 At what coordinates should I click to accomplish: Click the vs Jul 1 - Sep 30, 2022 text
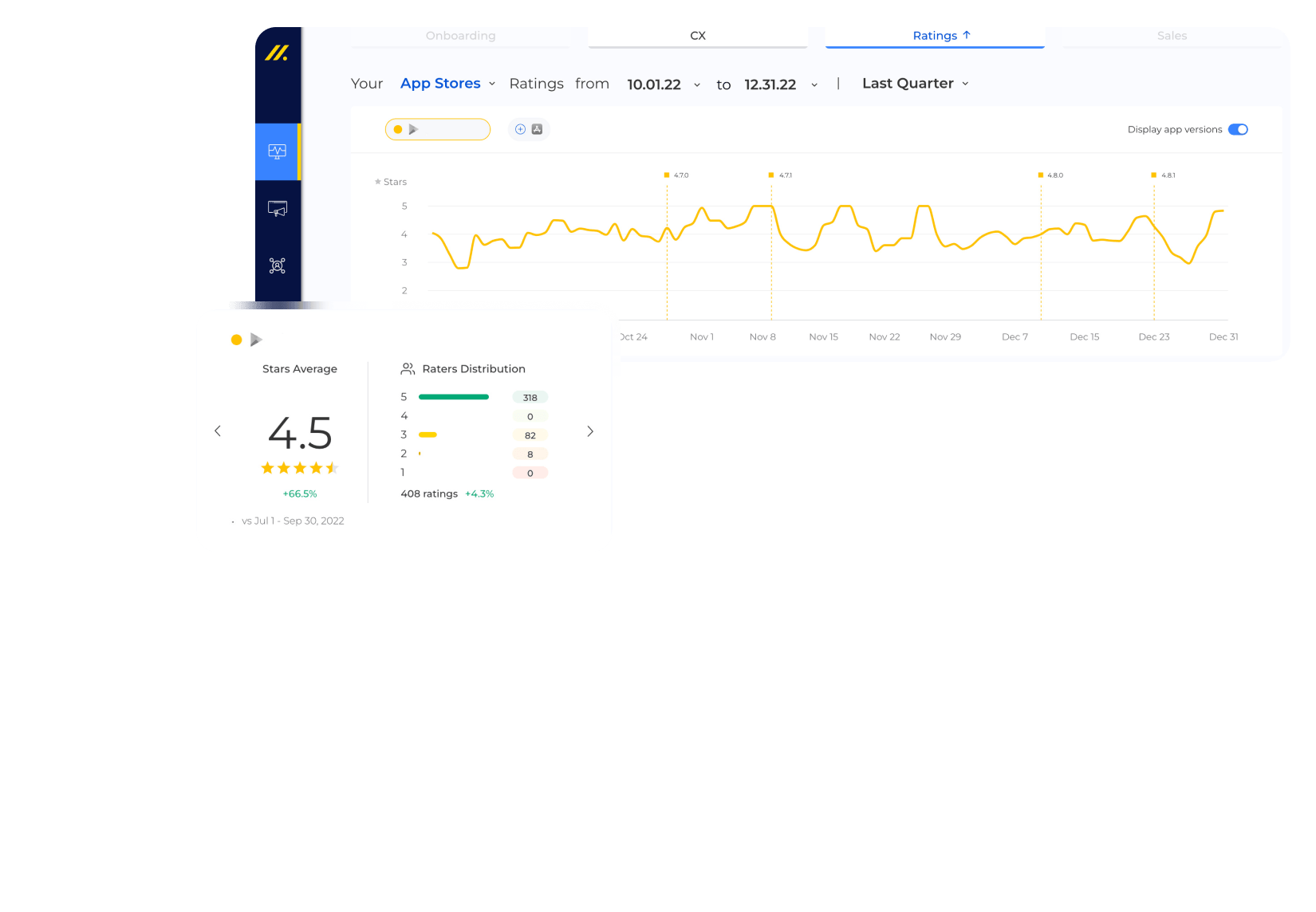pos(293,521)
